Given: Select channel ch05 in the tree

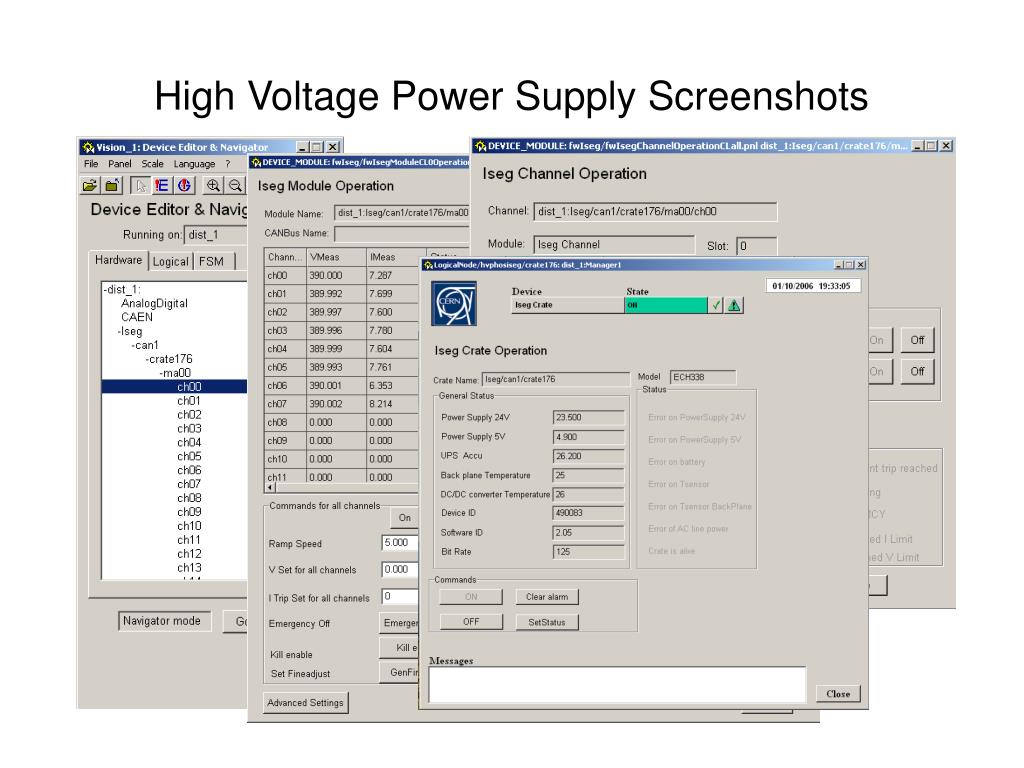Looking at the screenshot, I should [x=189, y=456].
